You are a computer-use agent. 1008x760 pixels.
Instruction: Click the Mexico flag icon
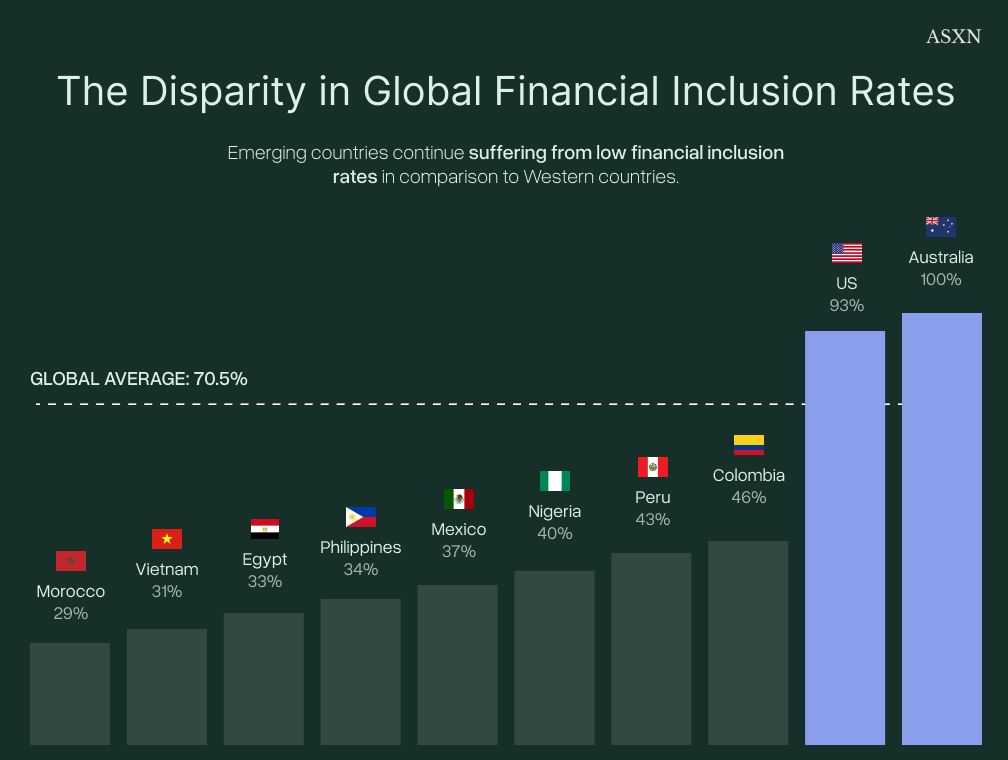pos(459,499)
